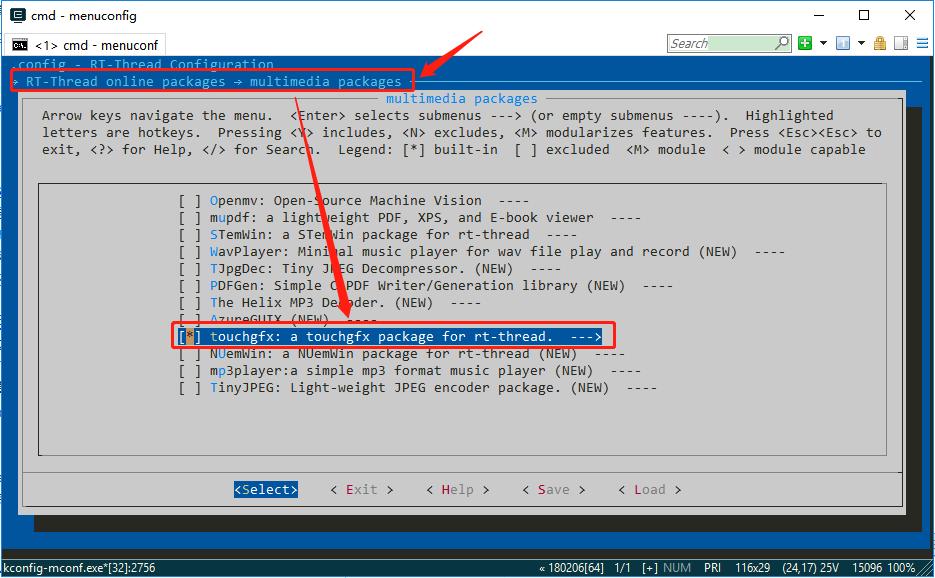Click the <Select> button
This screenshot has width=935, height=578.
(x=266, y=490)
